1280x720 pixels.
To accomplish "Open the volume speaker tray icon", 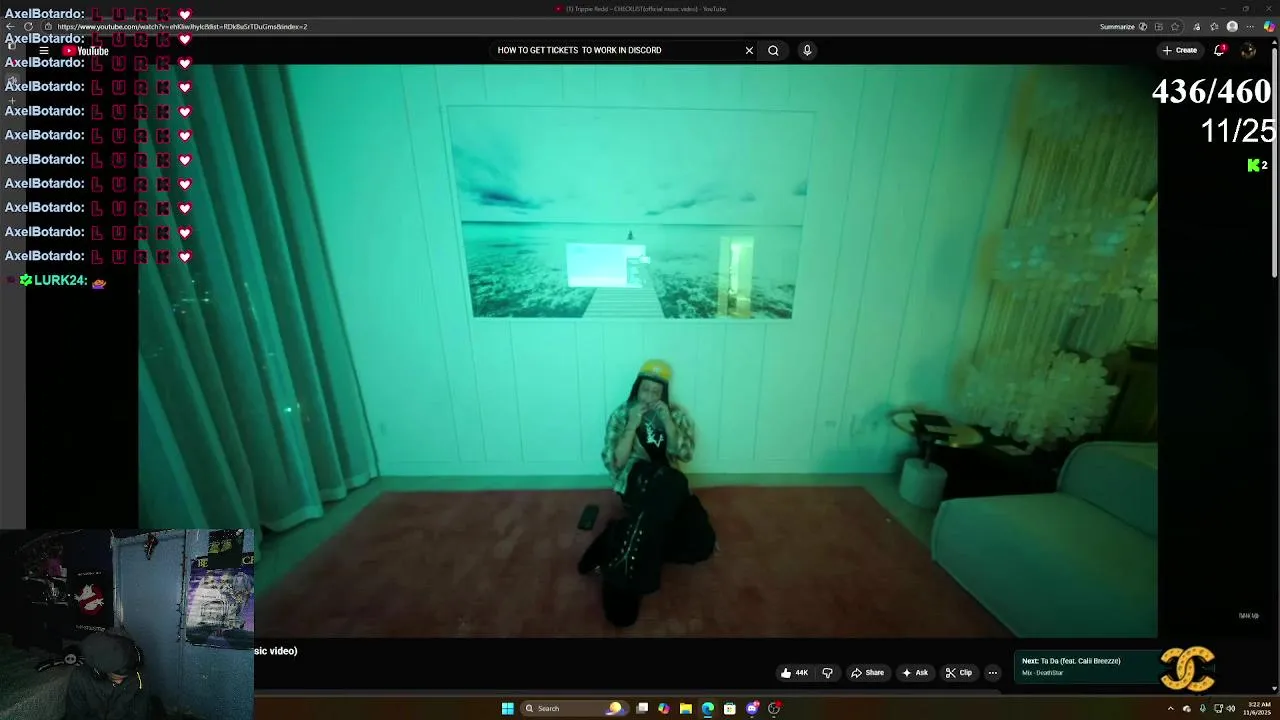I will point(1231,708).
